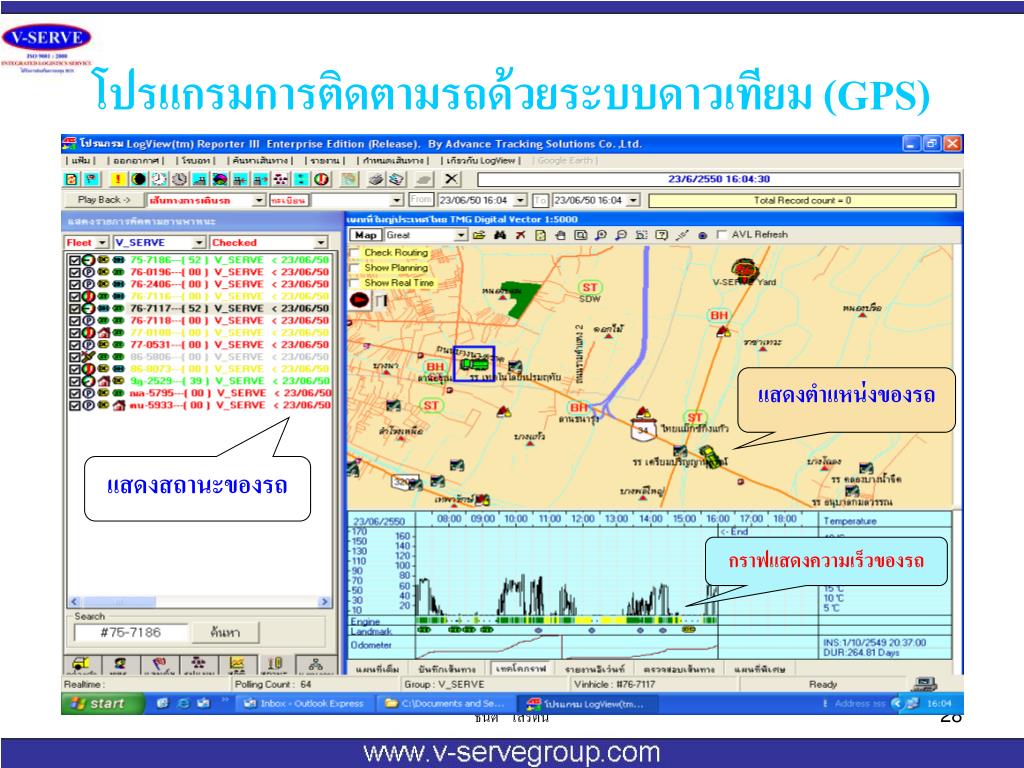The width and height of the screenshot is (1024, 768).
Task: Click the question-mark help icon on map toolbar
Action: [662, 235]
